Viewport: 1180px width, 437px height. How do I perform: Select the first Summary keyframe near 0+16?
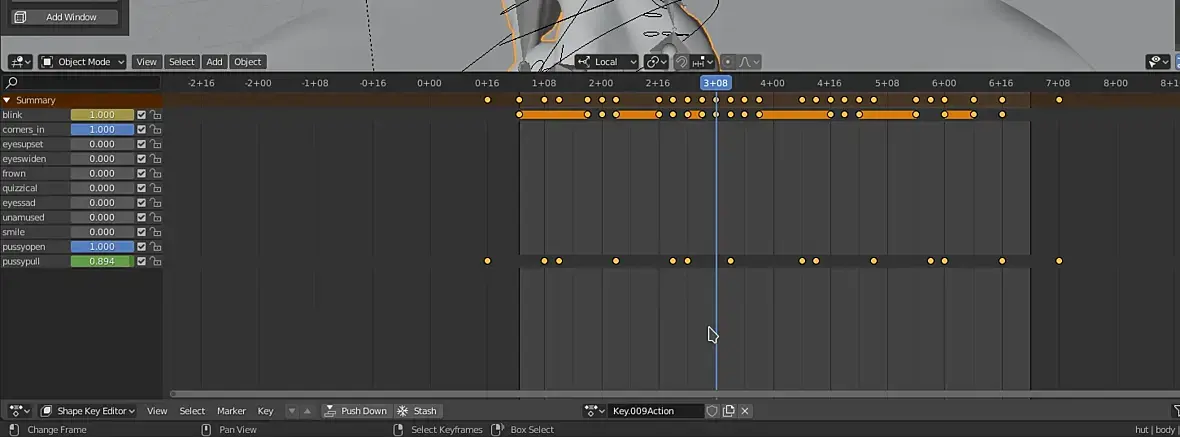(488, 100)
